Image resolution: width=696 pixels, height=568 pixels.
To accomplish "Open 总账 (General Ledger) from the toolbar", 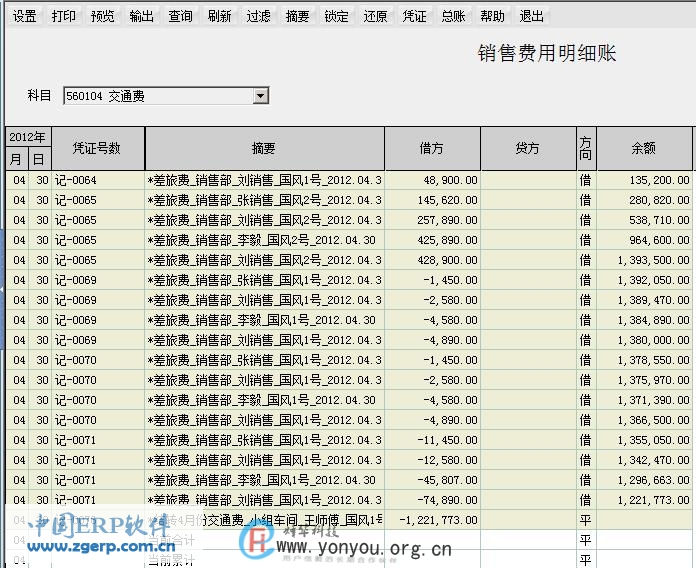I will point(453,16).
